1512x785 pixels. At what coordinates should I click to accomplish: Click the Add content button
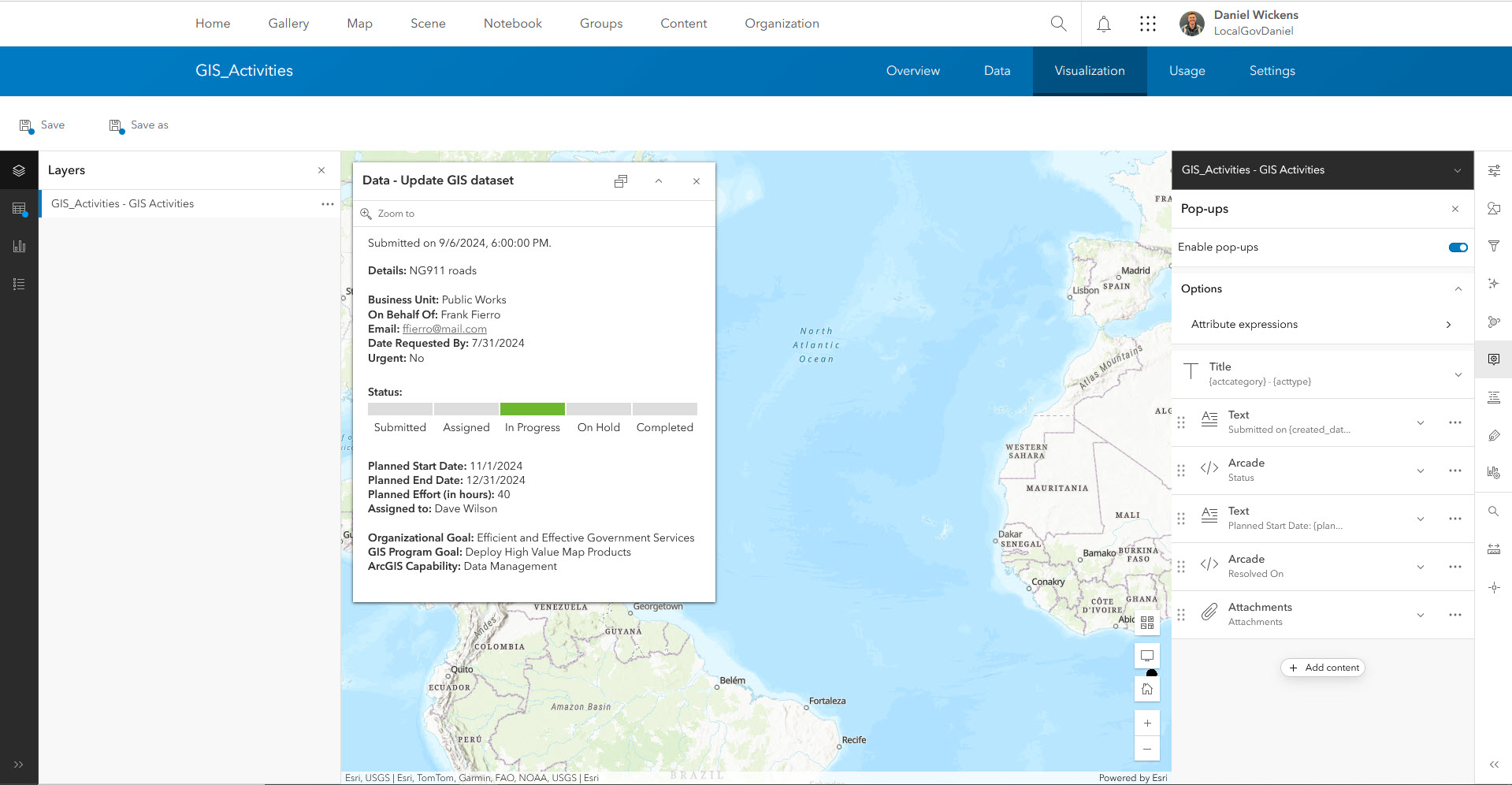point(1323,668)
